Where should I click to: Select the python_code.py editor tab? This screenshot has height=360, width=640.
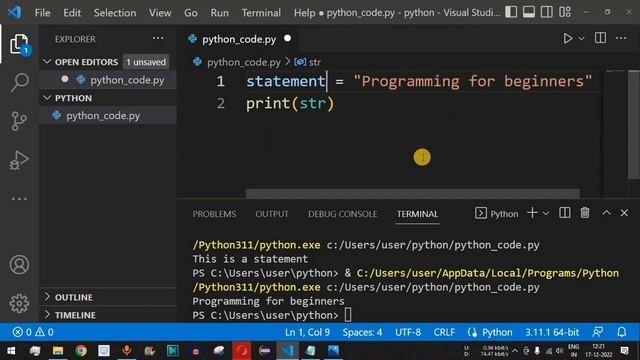239,39
